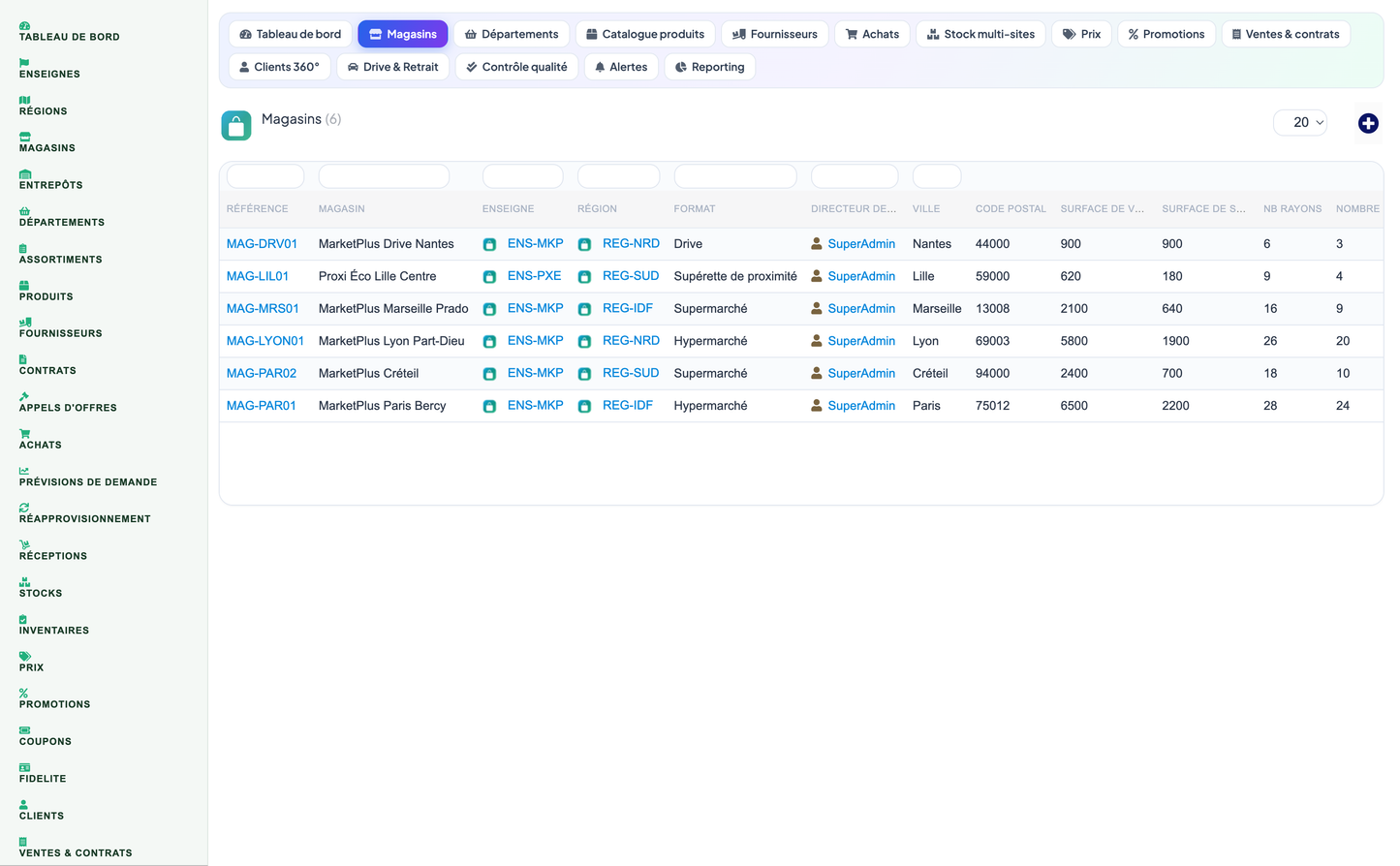Switch to the Catalogue produits tab
The height and width of the screenshot is (866, 1400).
point(645,34)
